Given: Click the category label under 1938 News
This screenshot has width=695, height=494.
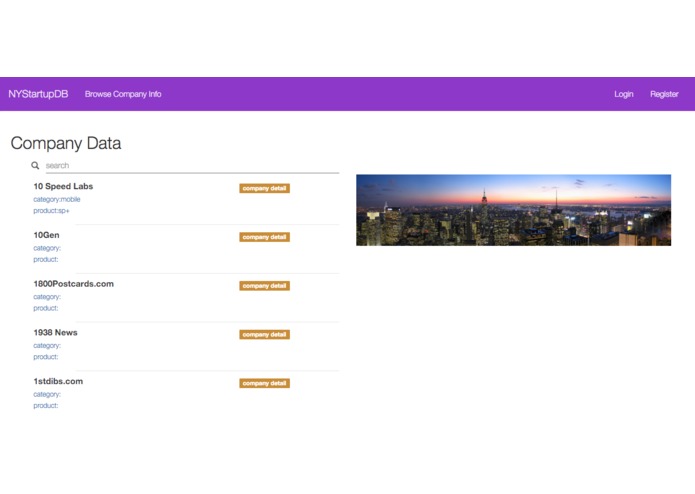Looking at the screenshot, I should pyautogui.click(x=47, y=346).
